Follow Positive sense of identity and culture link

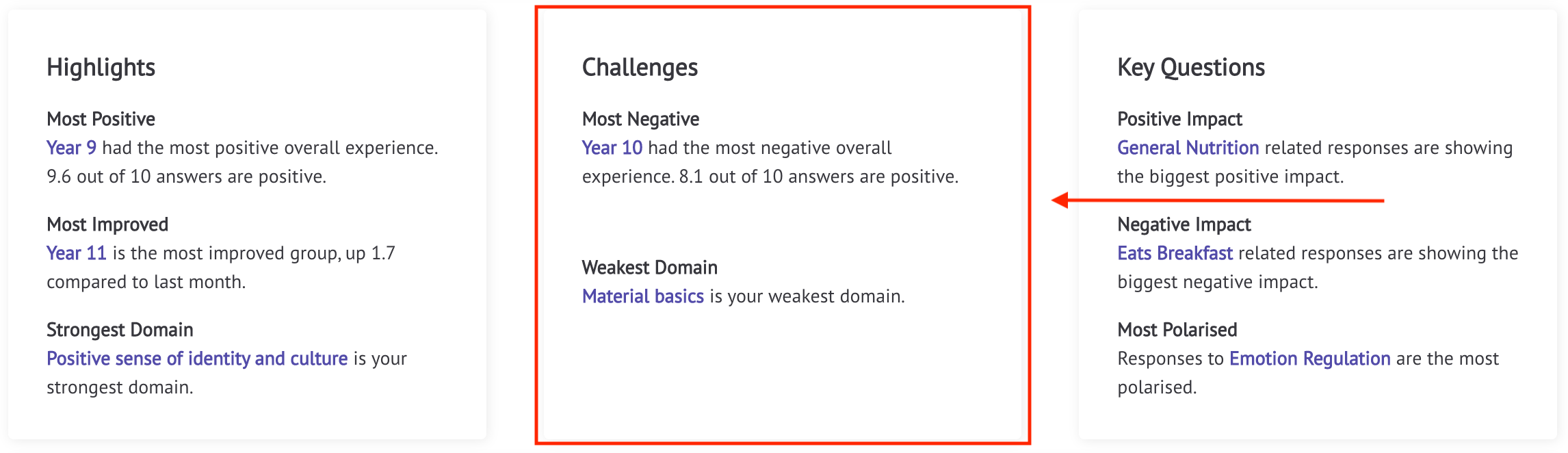pos(197,359)
